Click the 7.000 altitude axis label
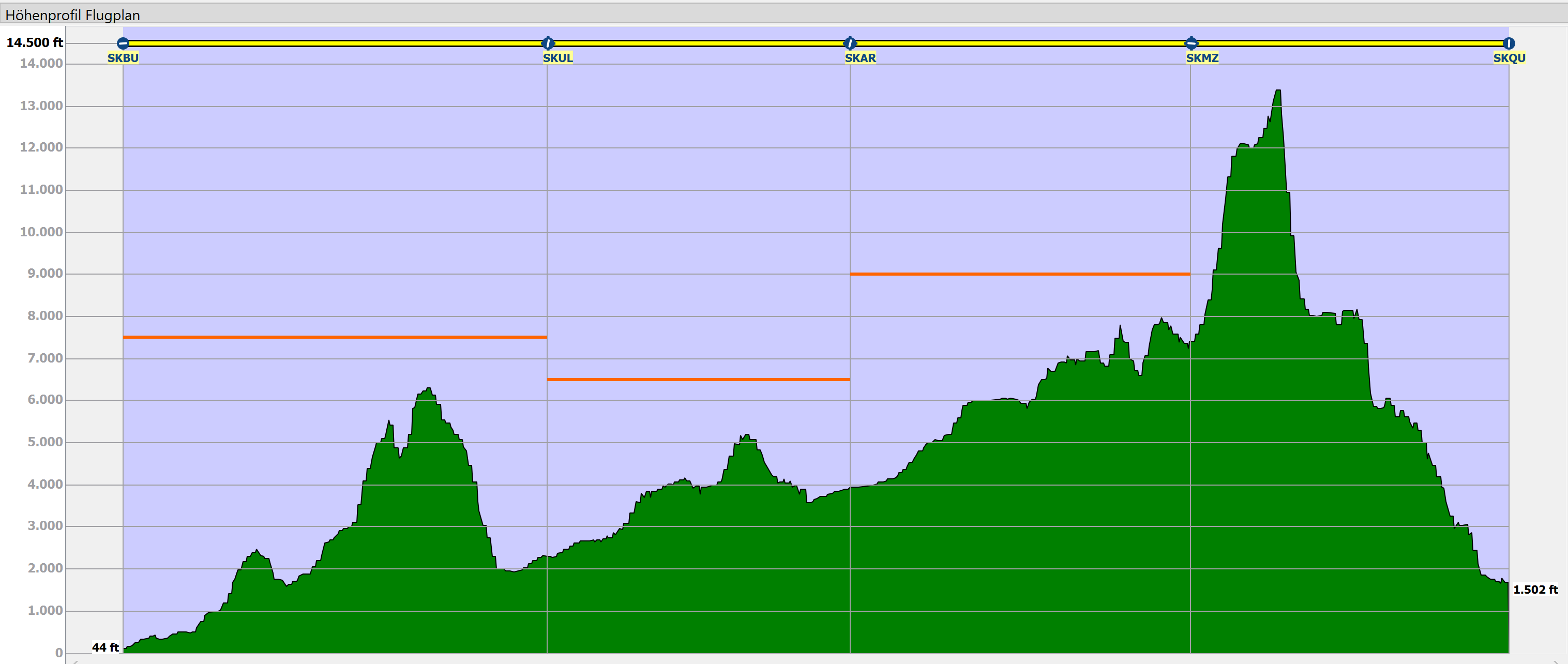The height and width of the screenshot is (664, 1568). point(45,358)
